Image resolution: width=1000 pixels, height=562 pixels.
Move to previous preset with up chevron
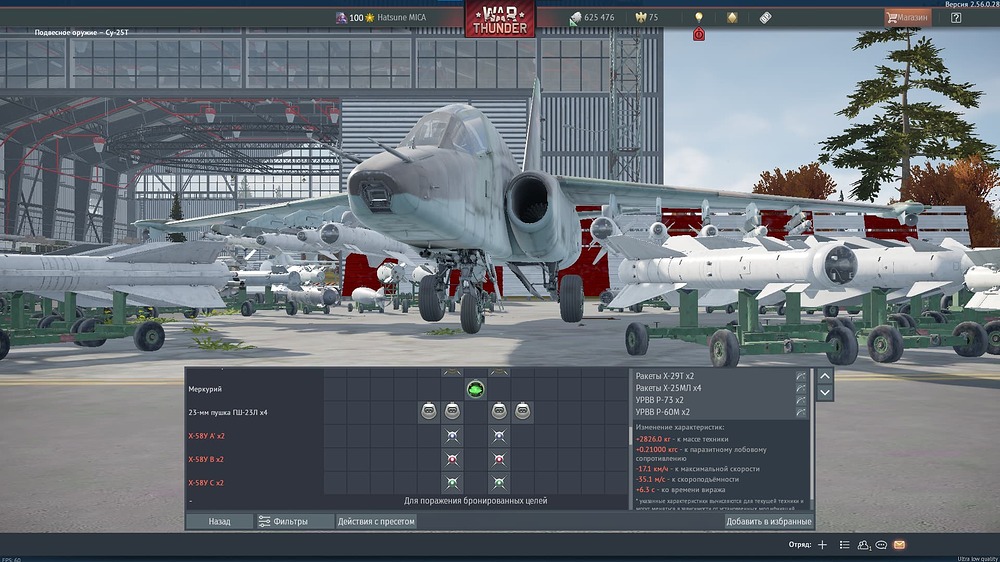(x=825, y=376)
